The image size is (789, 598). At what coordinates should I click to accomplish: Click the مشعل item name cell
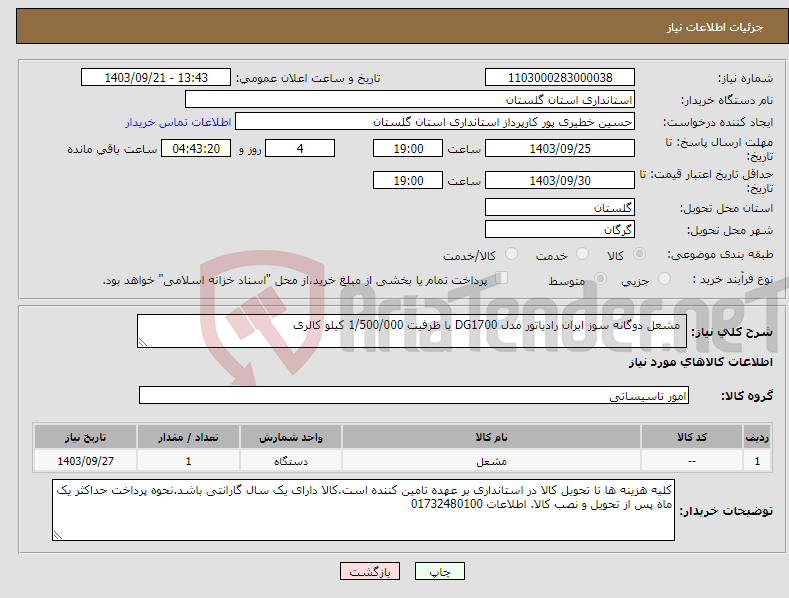pyautogui.click(x=491, y=461)
